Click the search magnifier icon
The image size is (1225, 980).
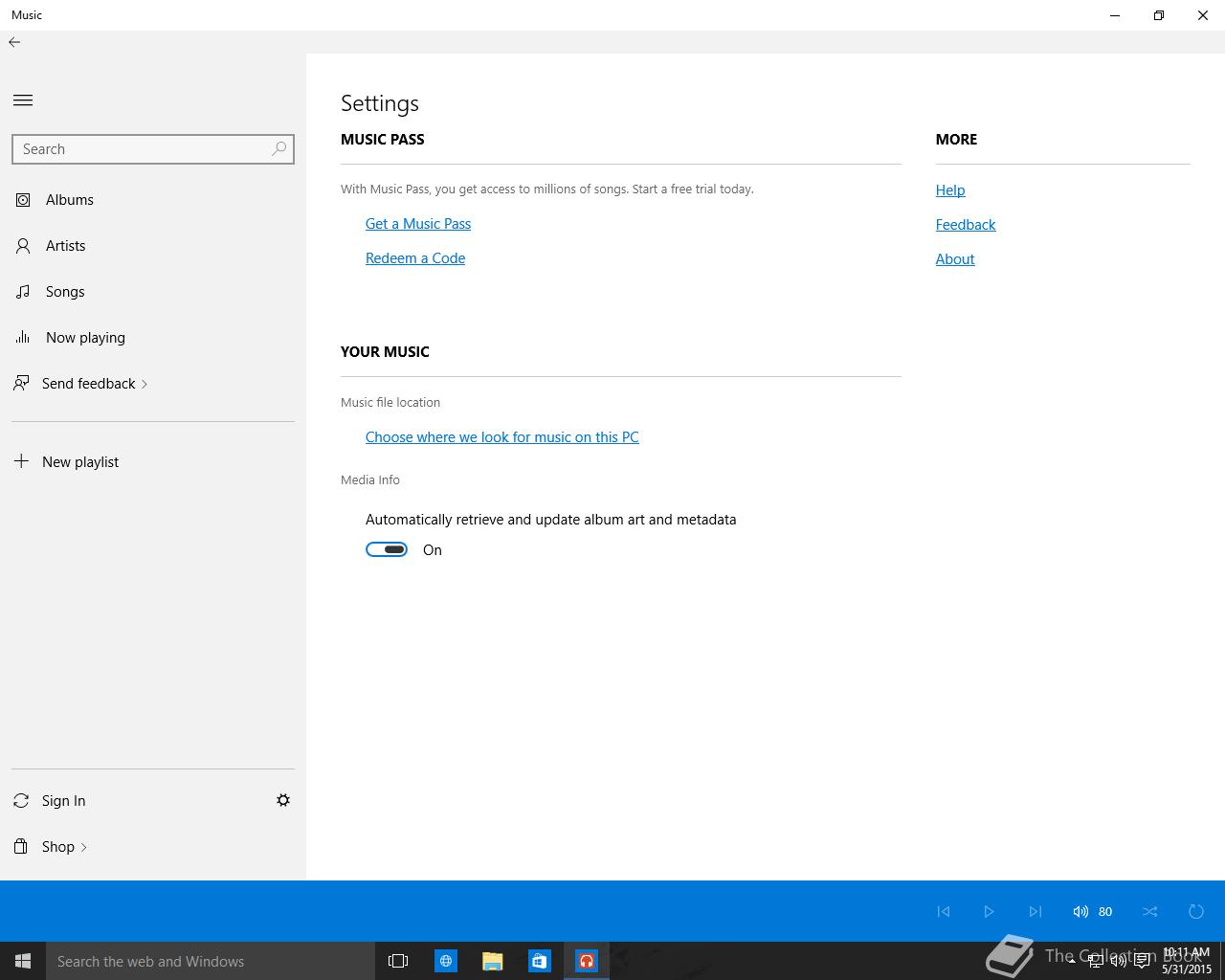(x=278, y=149)
